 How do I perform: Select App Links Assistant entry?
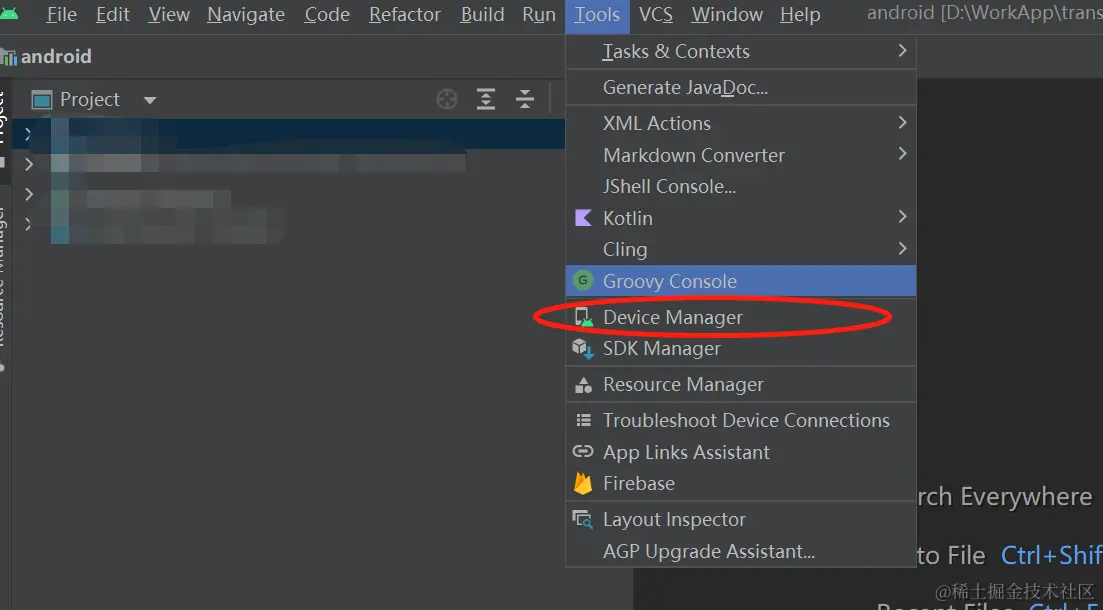coord(741,452)
